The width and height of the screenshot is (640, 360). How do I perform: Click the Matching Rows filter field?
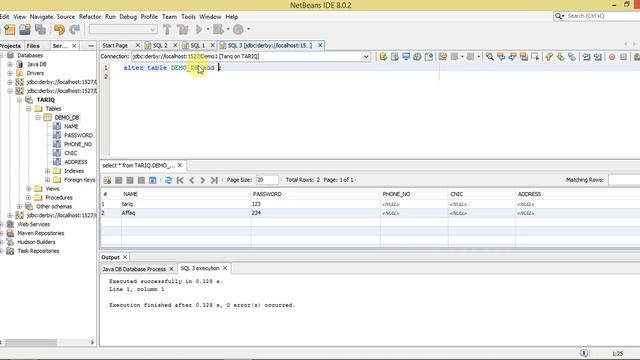coord(624,180)
